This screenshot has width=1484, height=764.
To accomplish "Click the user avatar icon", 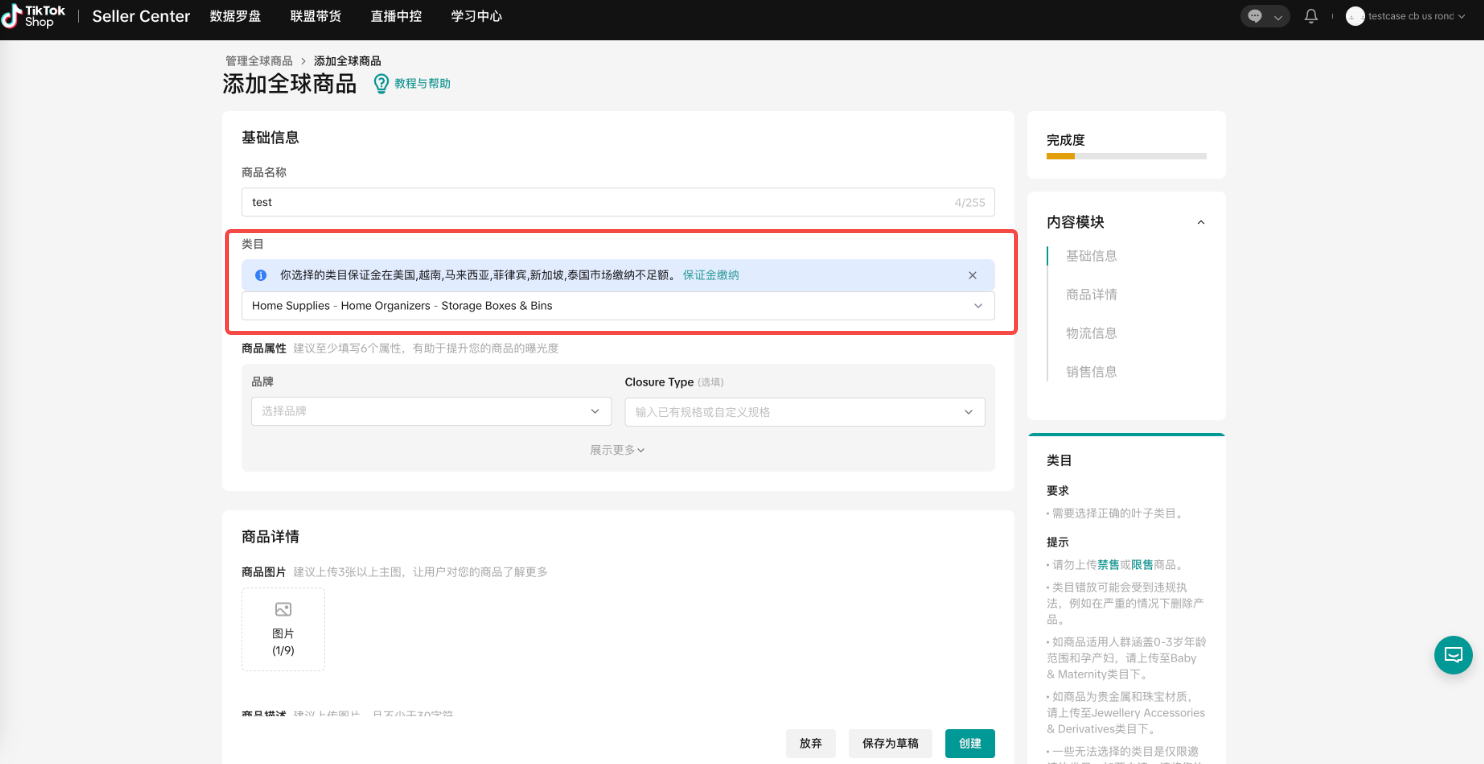I will click(x=1355, y=16).
